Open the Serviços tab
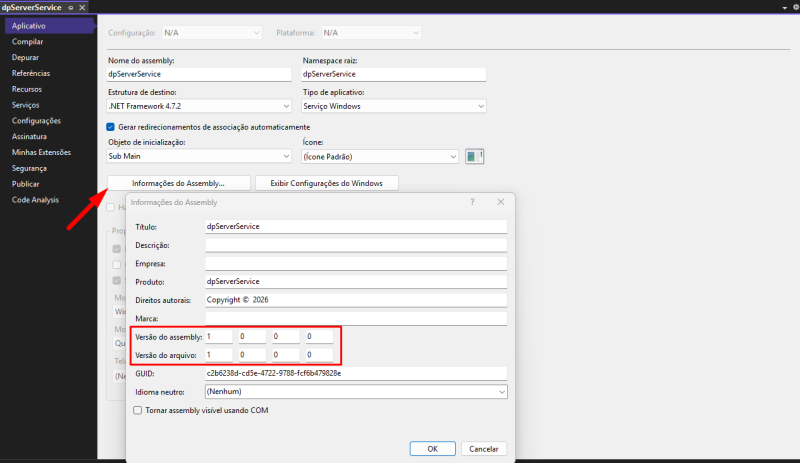The width and height of the screenshot is (800, 463). 26,105
